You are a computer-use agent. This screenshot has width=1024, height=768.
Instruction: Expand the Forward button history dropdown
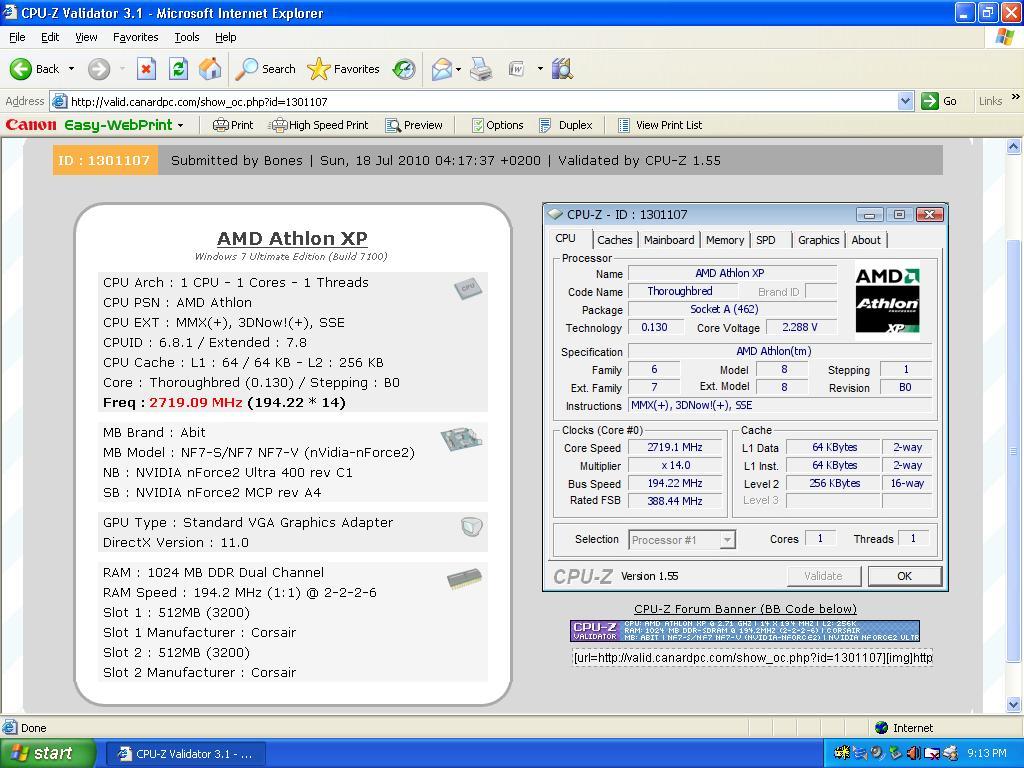tap(121, 69)
